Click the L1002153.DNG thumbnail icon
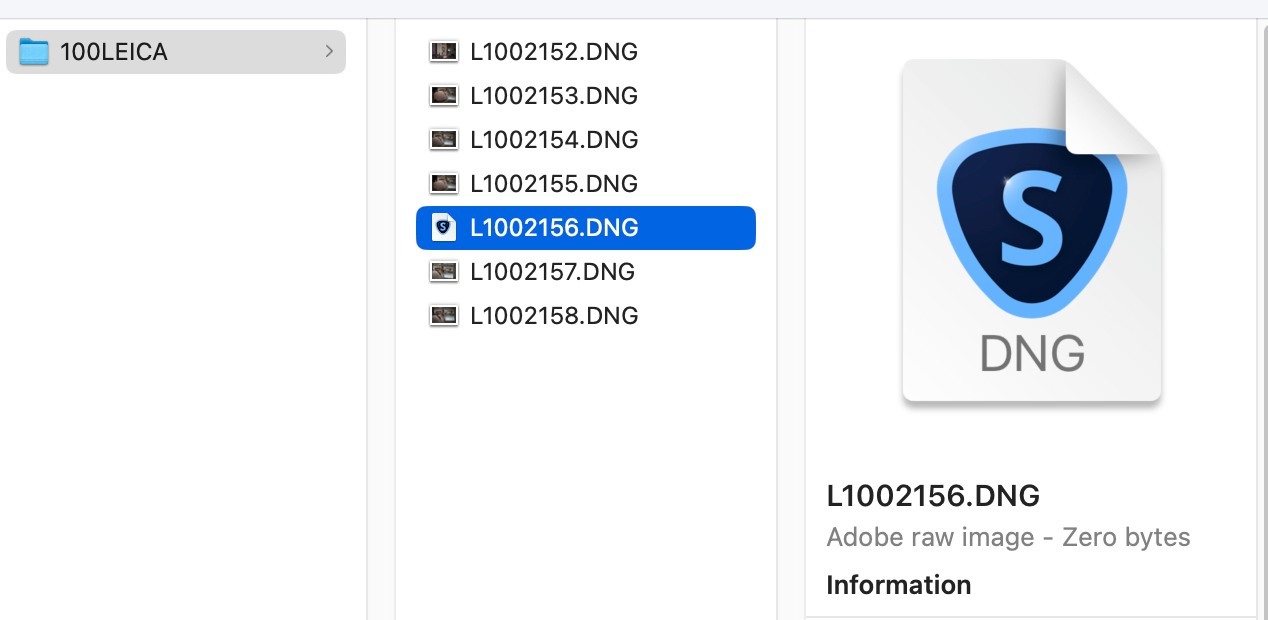The width and height of the screenshot is (1268, 620). [x=443, y=95]
